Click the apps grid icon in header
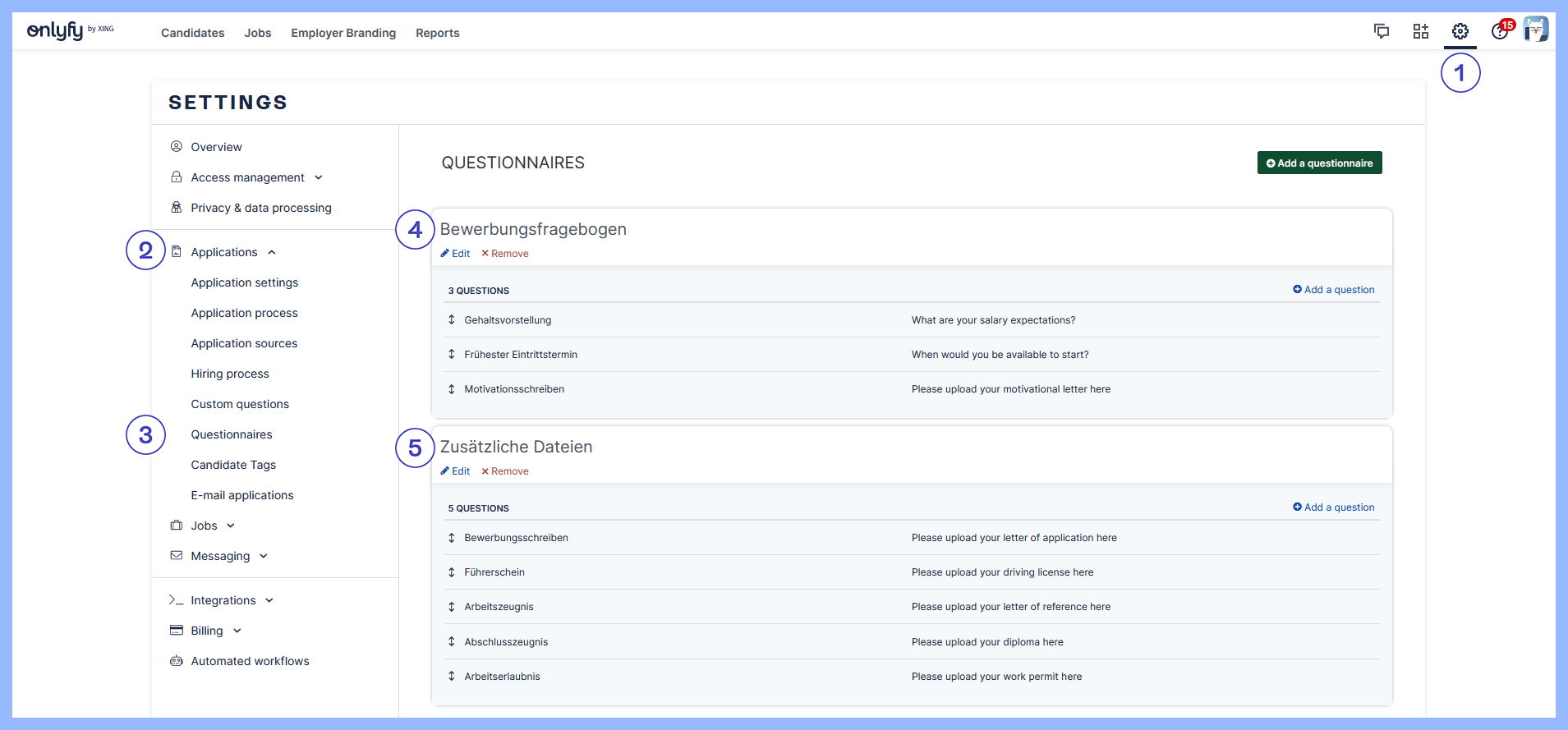The image size is (1568, 730). (1420, 32)
